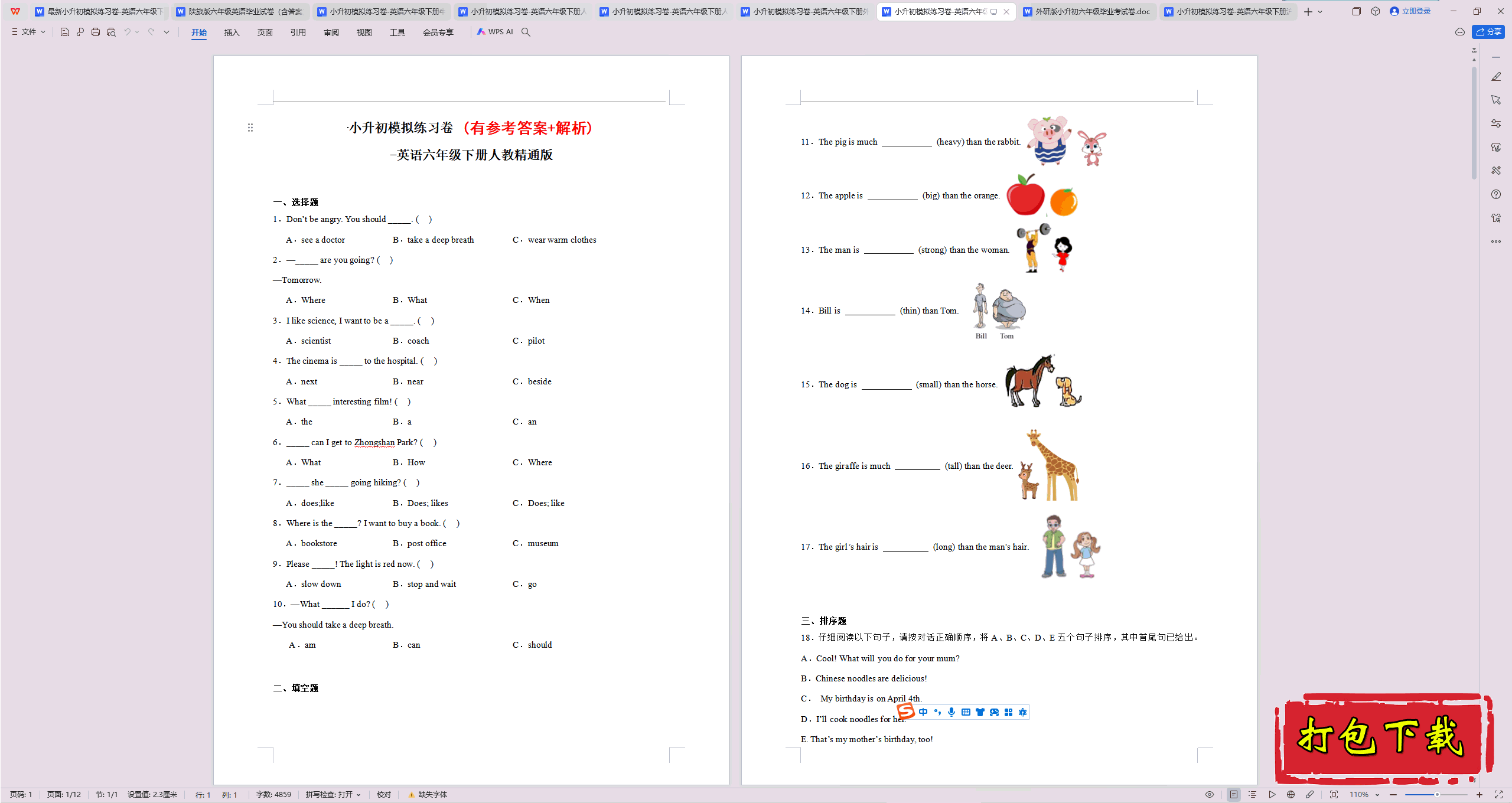The height and width of the screenshot is (803, 1512).
Task: Switch to the 外研版小升初六年级毕业考试卷.doc tab
Action: pyautogui.click(x=1087, y=11)
